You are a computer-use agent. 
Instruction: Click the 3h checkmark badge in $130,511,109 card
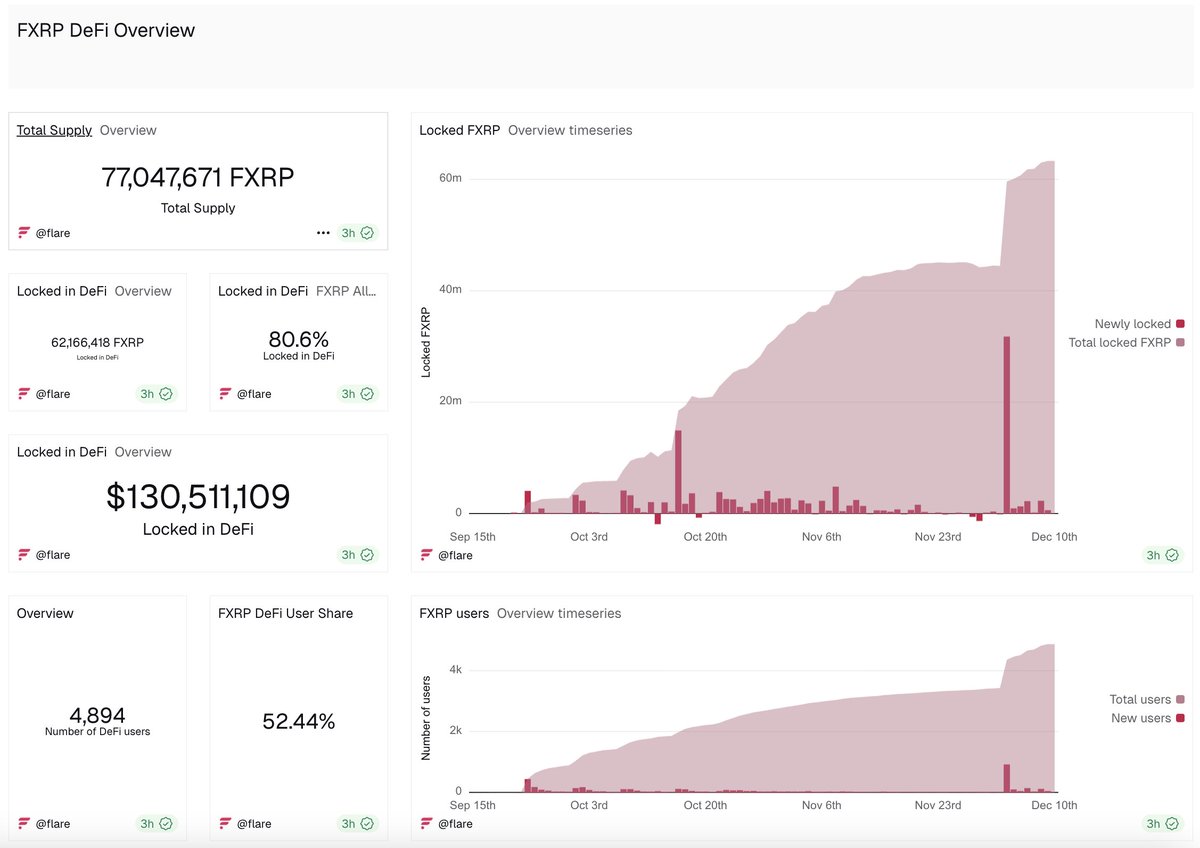(x=357, y=555)
